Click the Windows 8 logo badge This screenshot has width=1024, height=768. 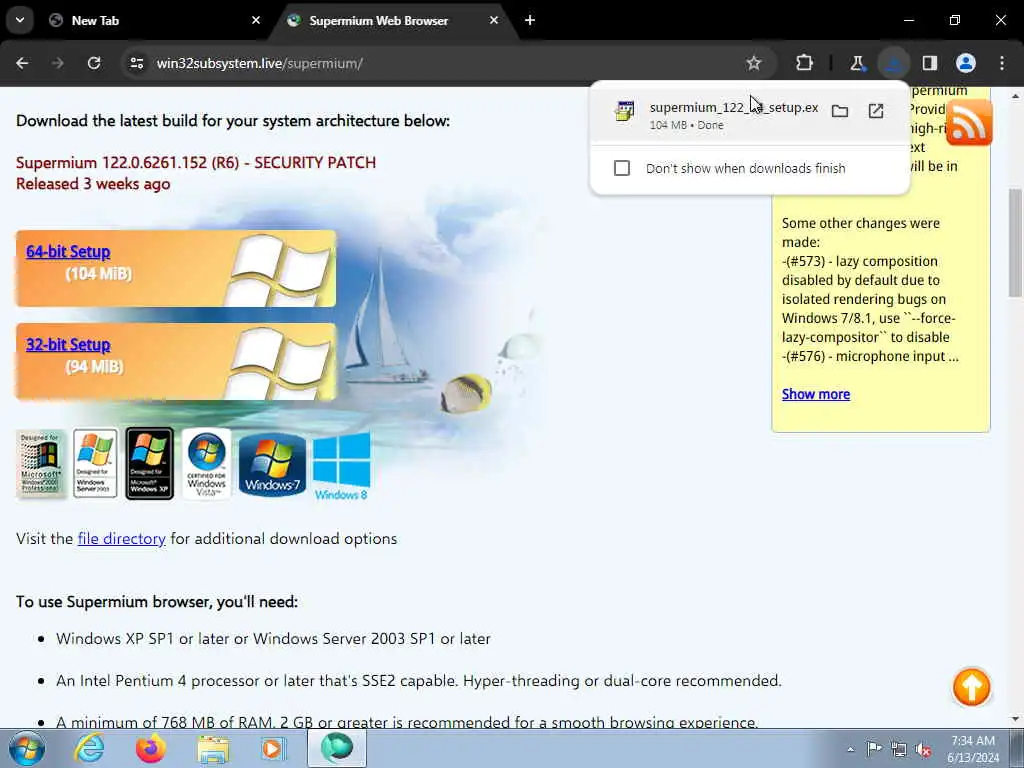[x=341, y=466]
